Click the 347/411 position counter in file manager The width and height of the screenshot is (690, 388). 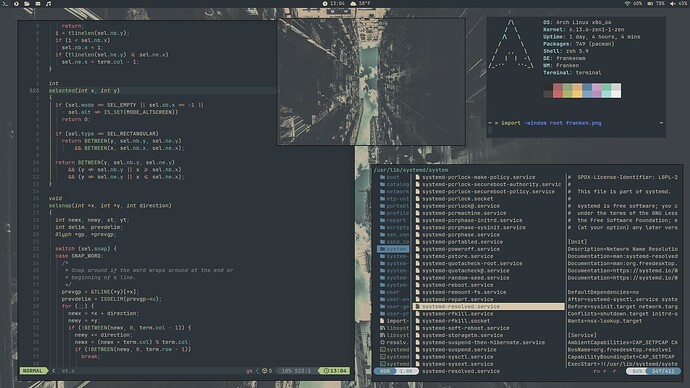click(663, 371)
